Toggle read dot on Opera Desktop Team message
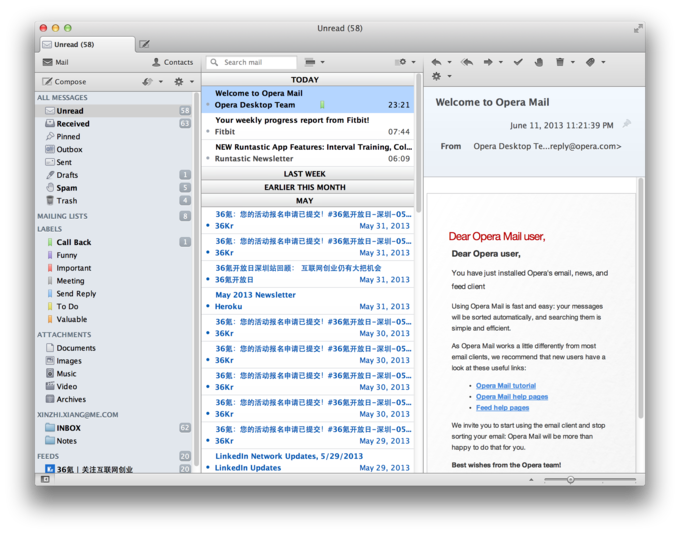Screen dimensions: 680x534 [x=208, y=105]
